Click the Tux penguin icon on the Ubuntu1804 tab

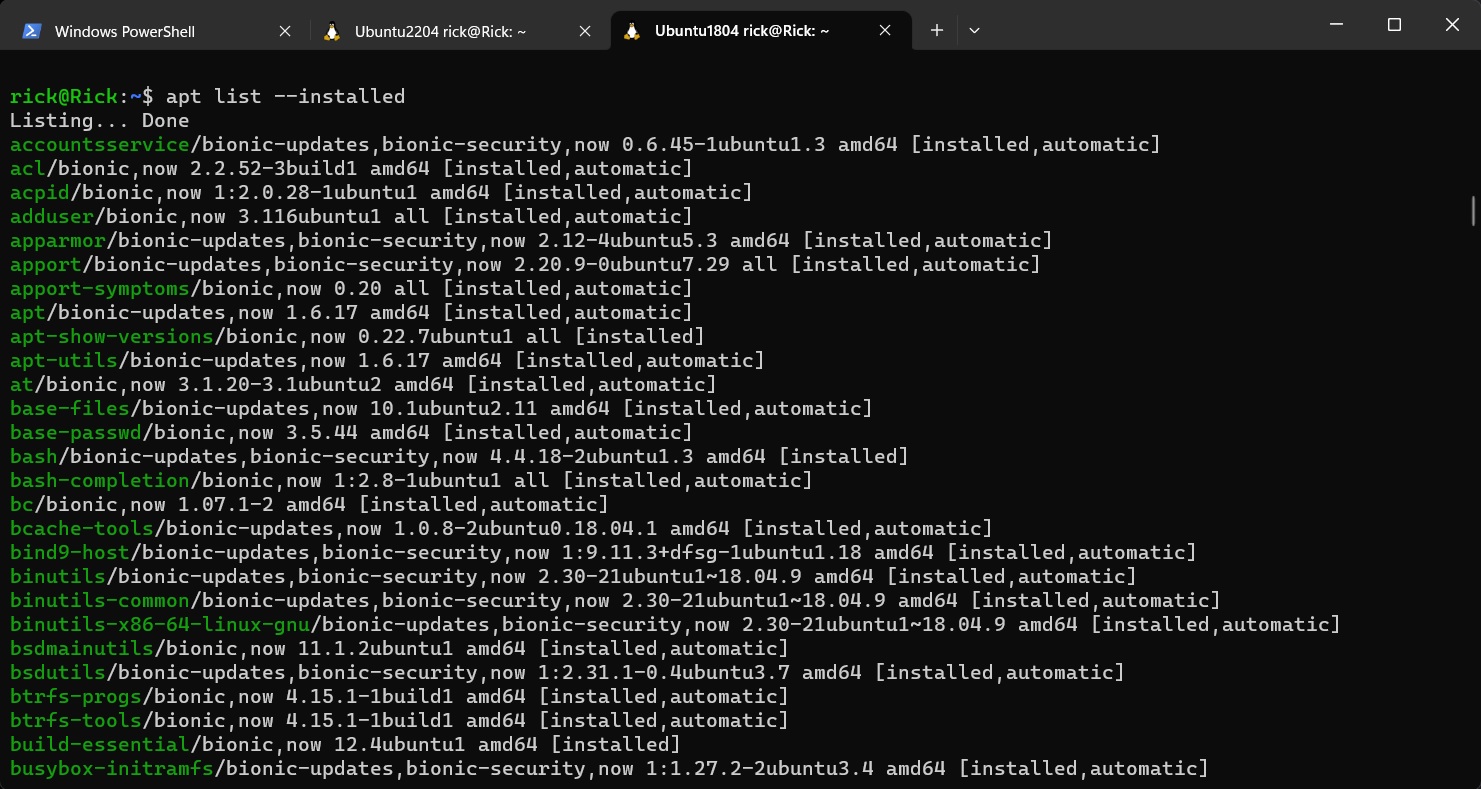coord(631,31)
